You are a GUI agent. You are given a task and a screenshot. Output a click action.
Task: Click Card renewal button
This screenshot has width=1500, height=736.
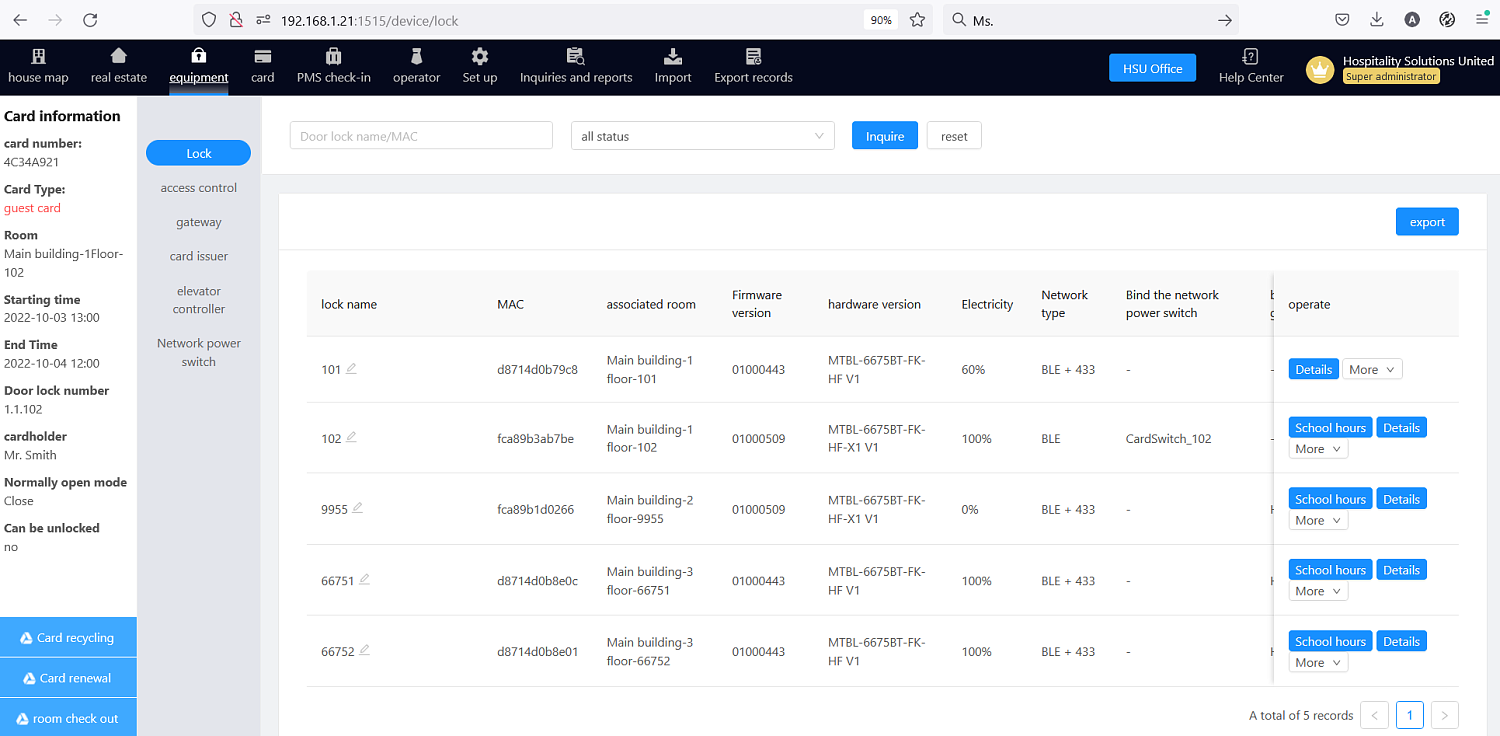pyautogui.click(x=68, y=678)
